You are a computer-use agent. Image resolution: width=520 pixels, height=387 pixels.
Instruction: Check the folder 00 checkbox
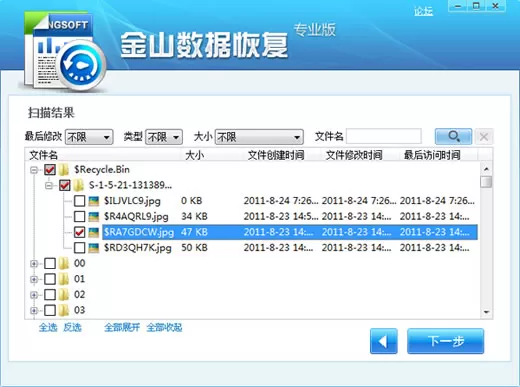point(50,263)
